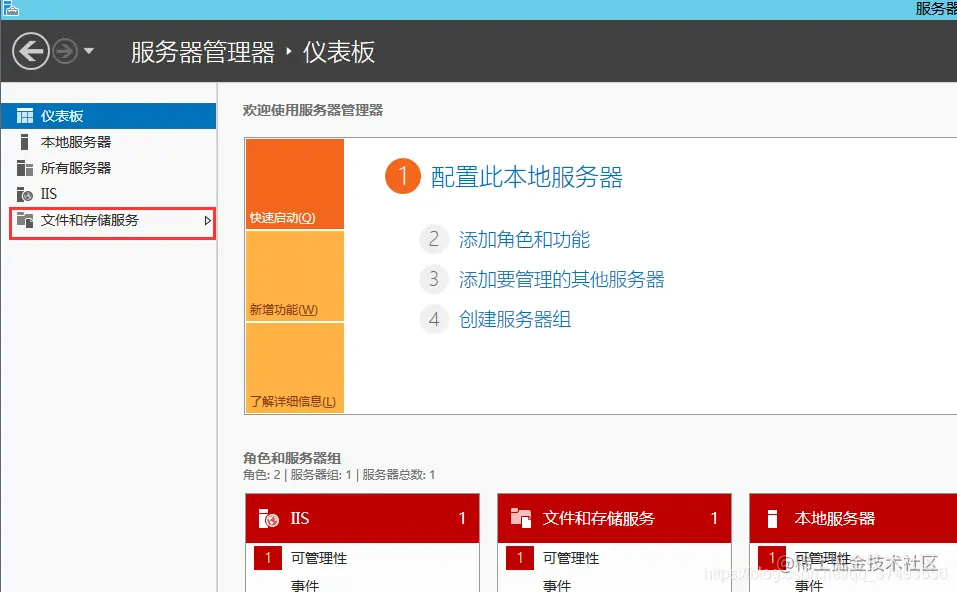This screenshot has width=957, height=592.
Task: Click 添加角色和功能
Action: 523,239
